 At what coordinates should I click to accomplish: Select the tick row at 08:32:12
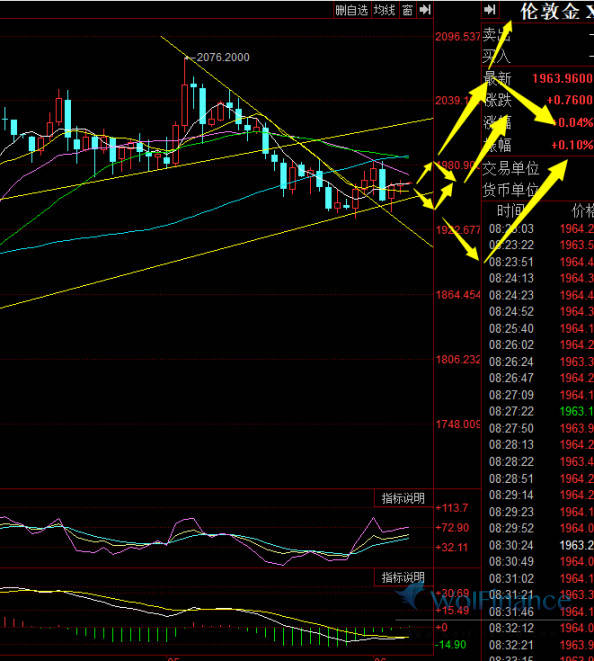tap(541, 628)
